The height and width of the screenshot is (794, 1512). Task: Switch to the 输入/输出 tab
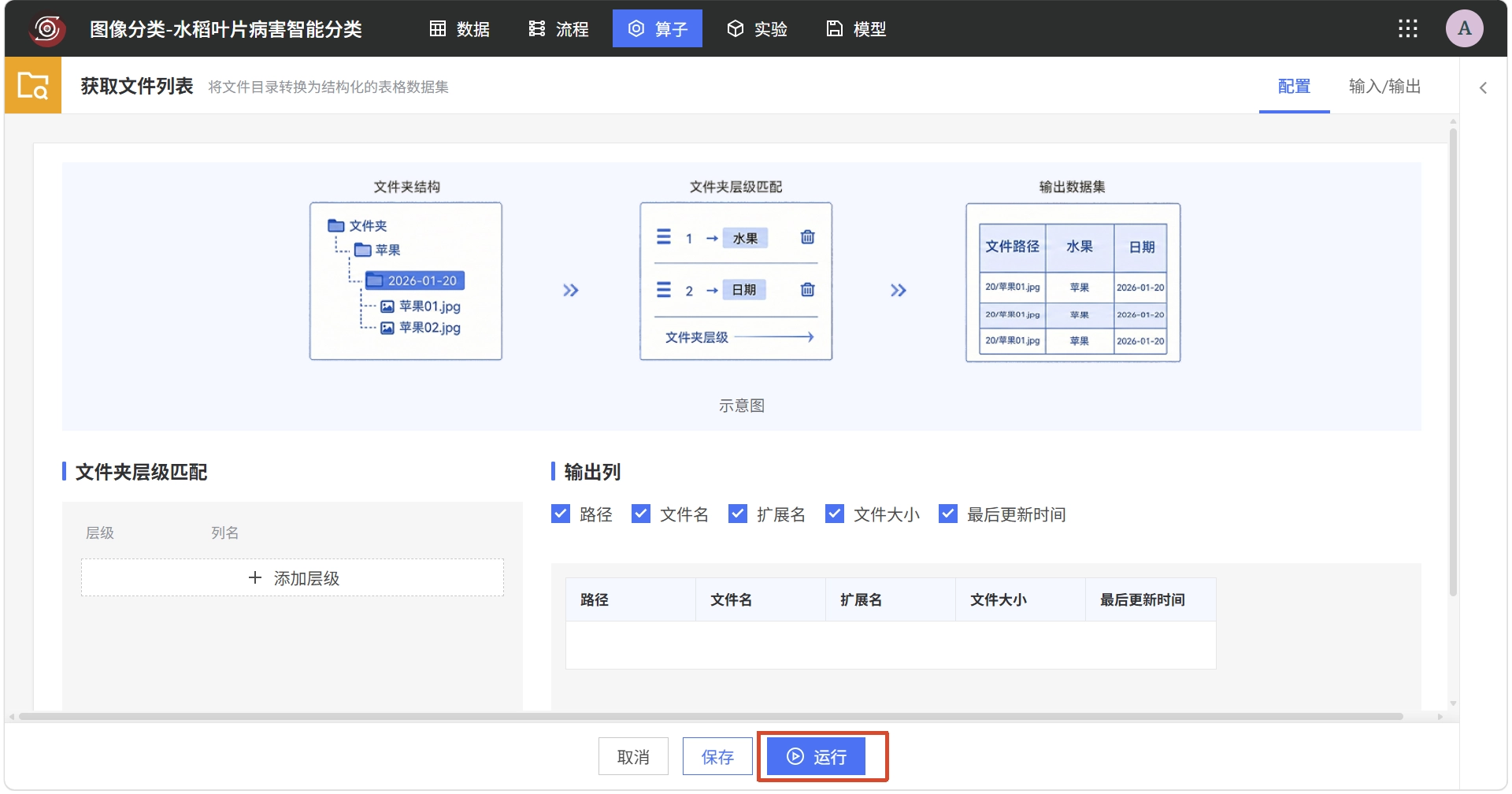(1384, 87)
